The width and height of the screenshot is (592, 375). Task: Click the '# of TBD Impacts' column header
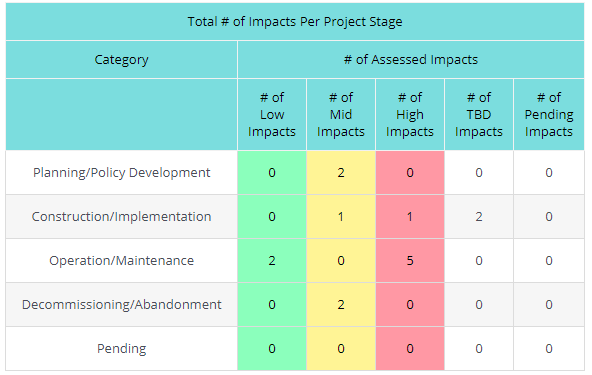pos(479,114)
